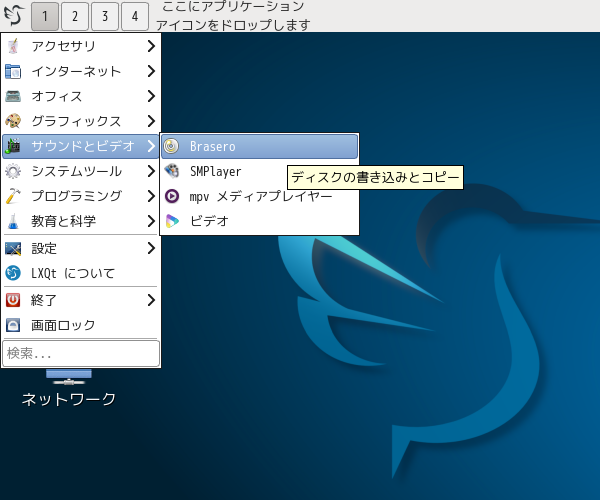Click the 設定 menu label
Viewport: 600px width, 500px height.
[x=44, y=249]
